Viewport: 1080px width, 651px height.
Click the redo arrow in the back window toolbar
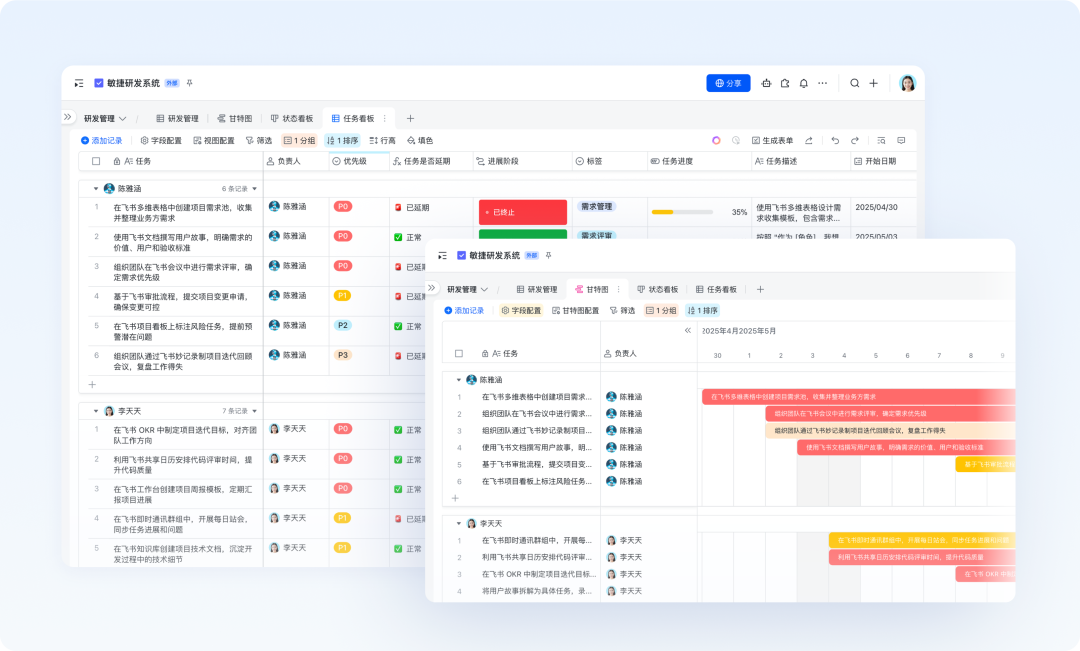point(855,141)
